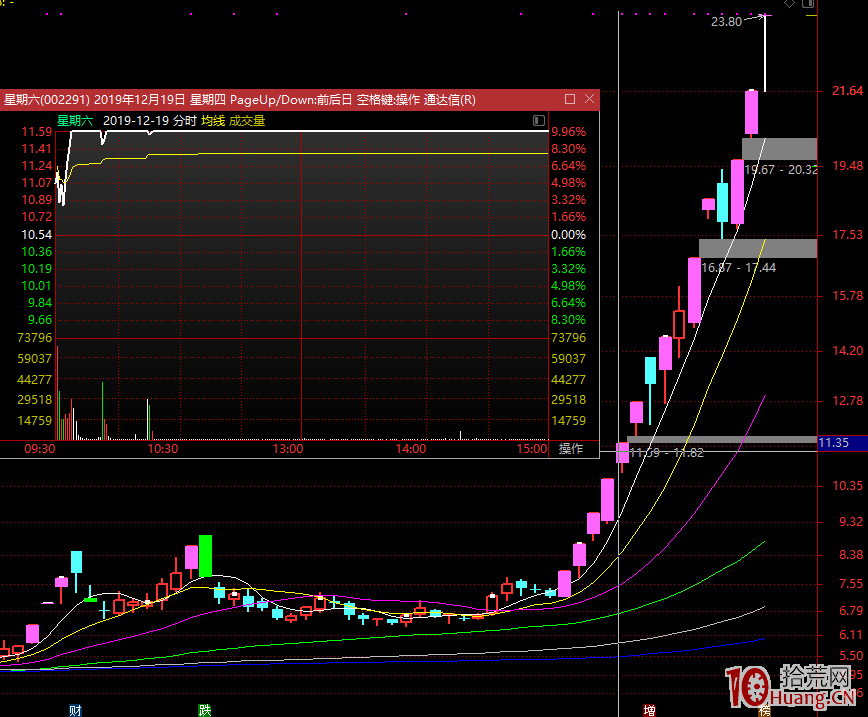Maximize the intraday popup window
The image size is (868, 717).
570,99
